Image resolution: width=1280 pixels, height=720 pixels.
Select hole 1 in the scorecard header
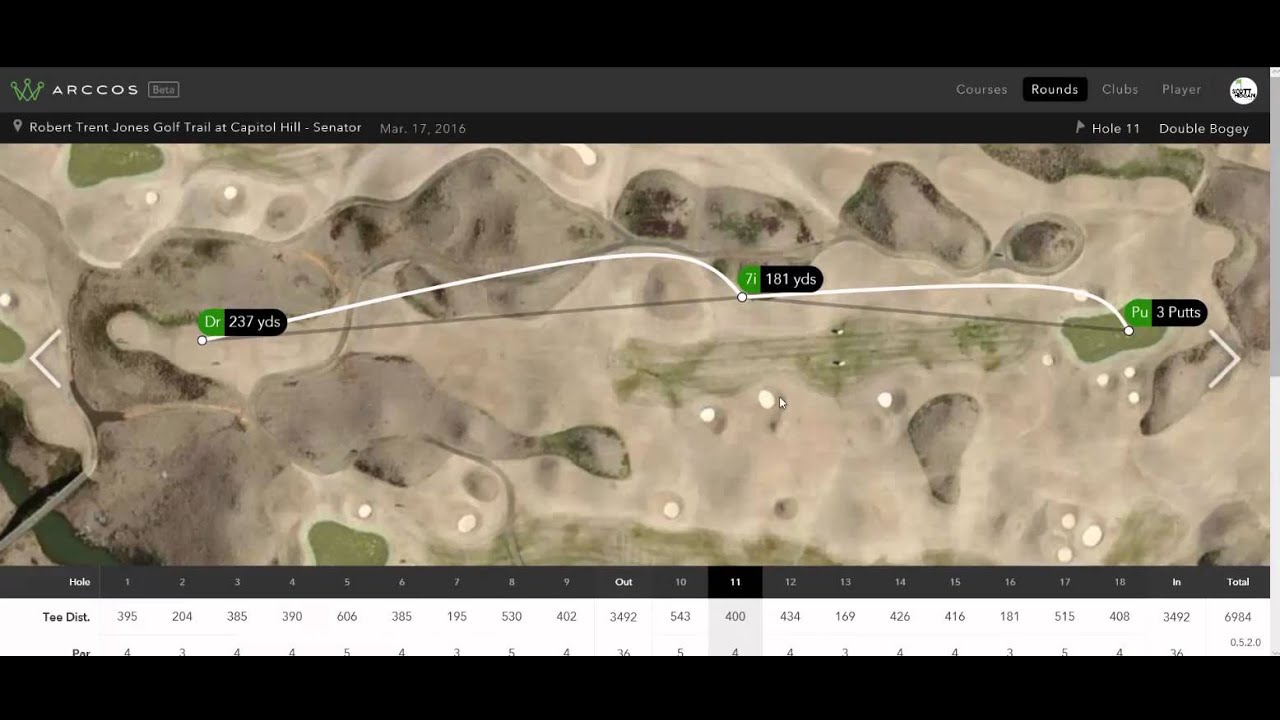pos(127,582)
